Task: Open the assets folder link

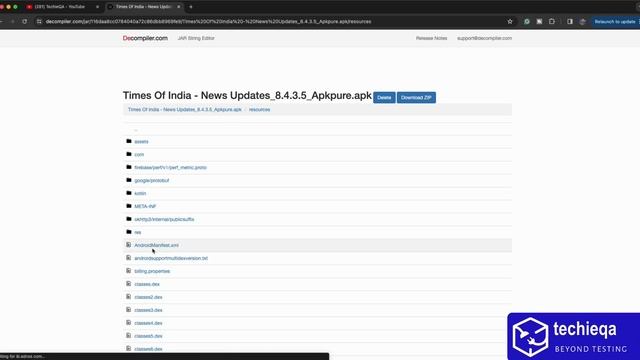Action: click(141, 142)
